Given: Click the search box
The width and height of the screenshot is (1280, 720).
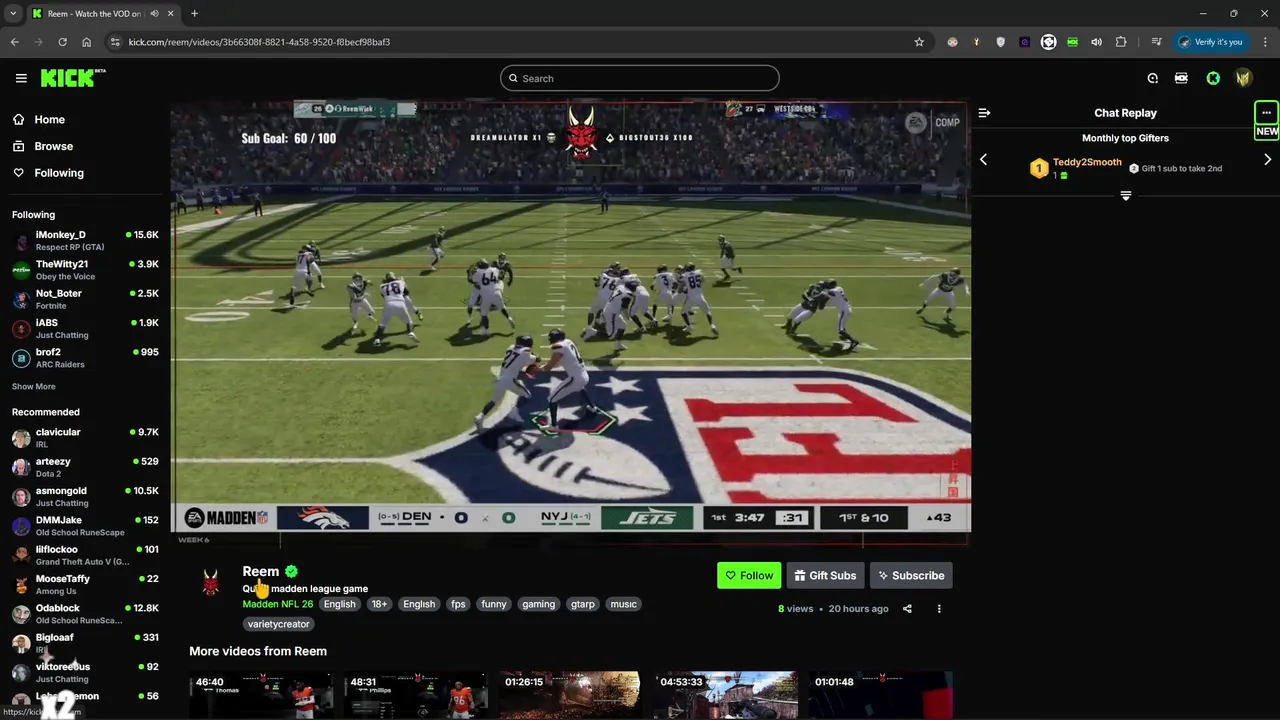Looking at the screenshot, I should 640,78.
